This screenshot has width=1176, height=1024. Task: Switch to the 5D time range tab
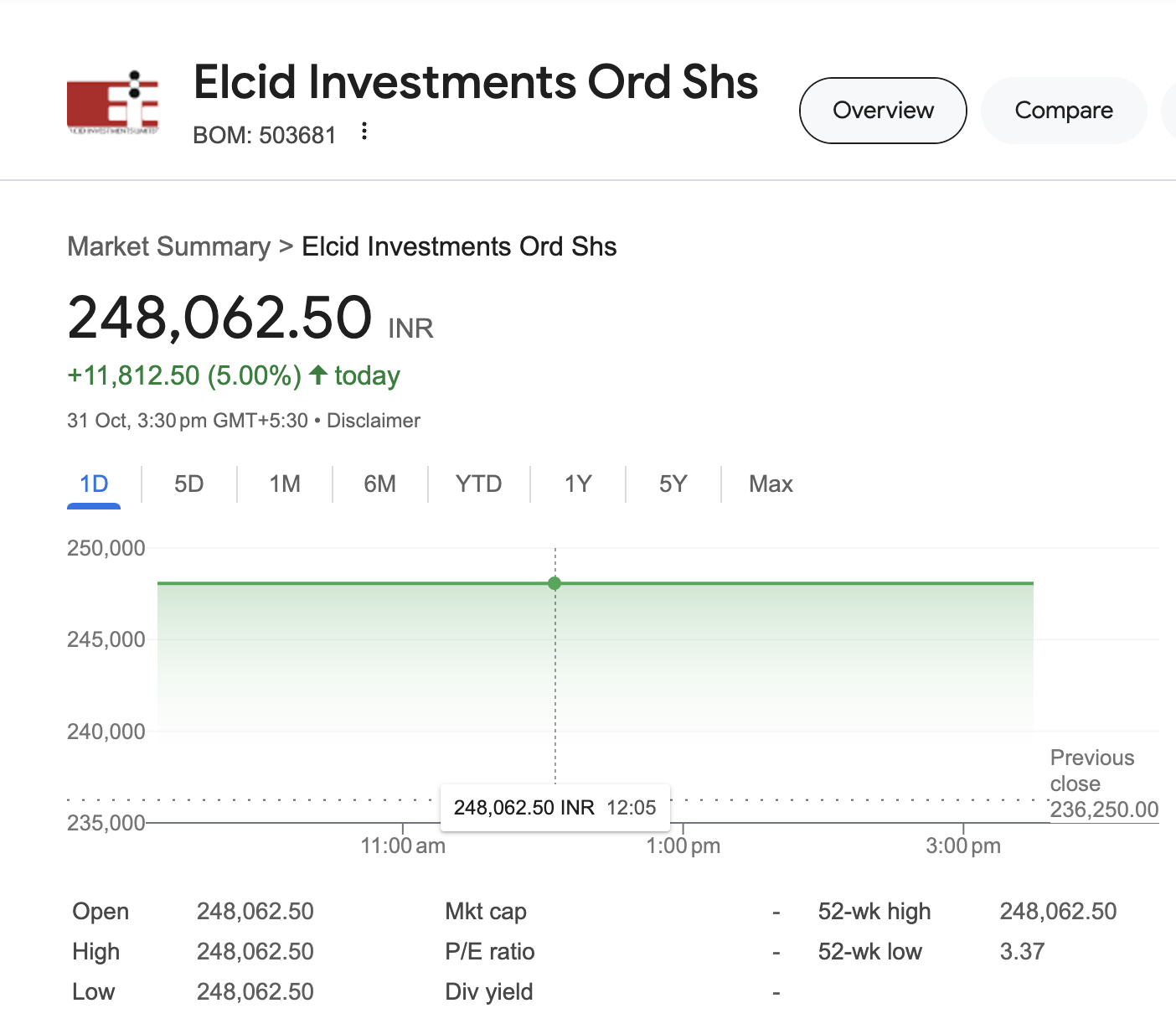click(x=189, y=484)
